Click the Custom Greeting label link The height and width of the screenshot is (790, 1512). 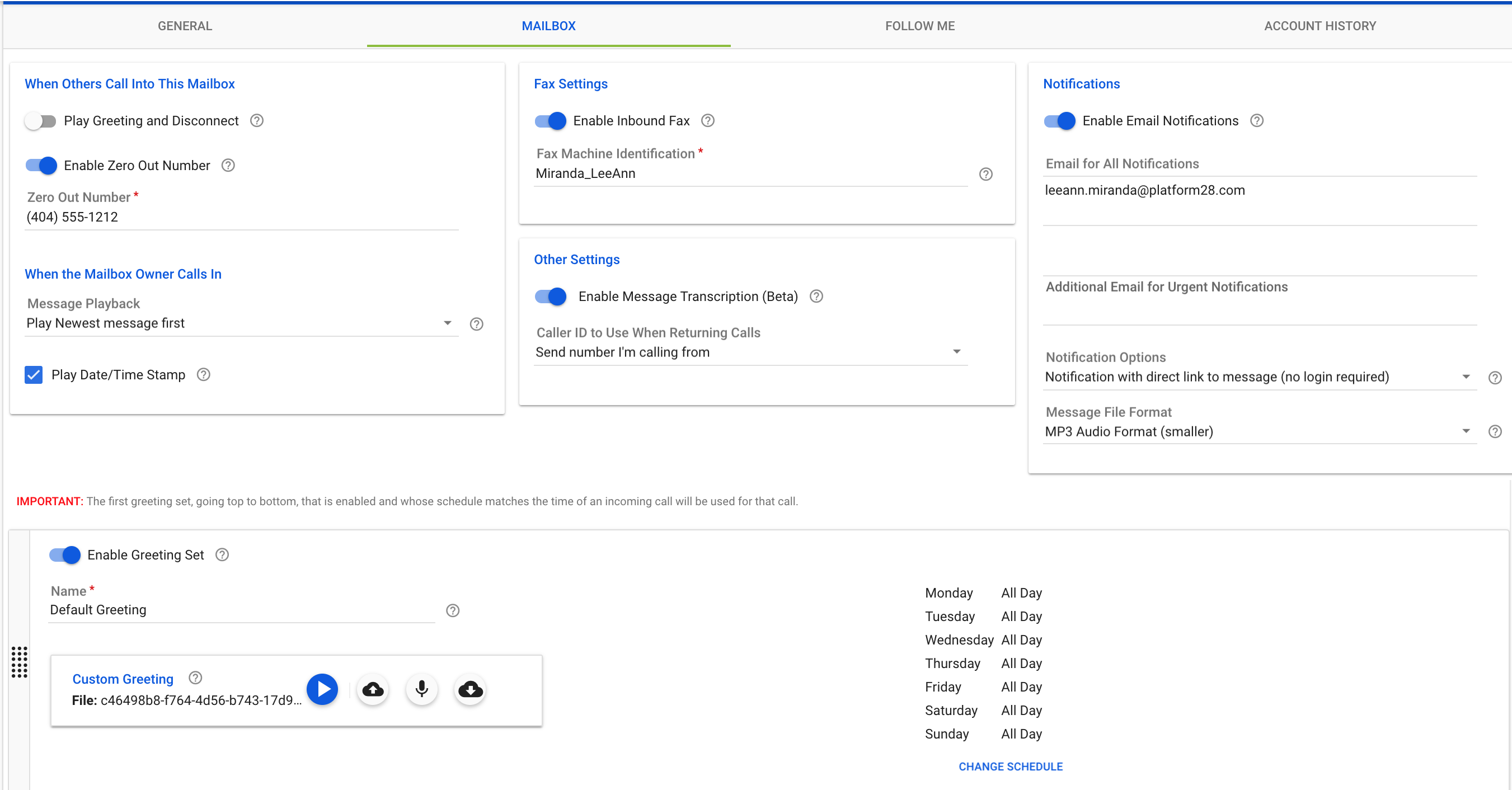[x=123, y=679]
